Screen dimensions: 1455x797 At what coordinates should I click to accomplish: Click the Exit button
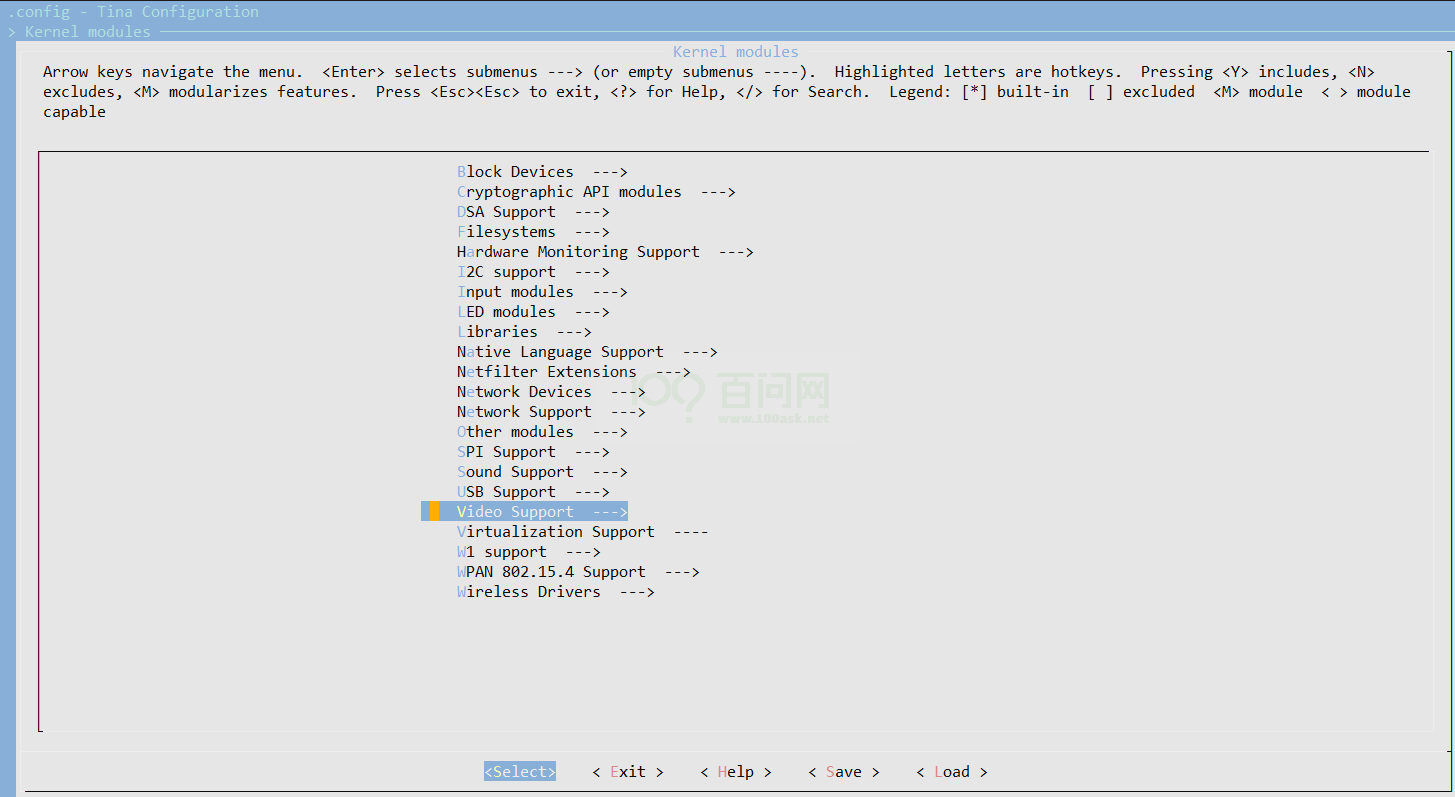[628, 772]
